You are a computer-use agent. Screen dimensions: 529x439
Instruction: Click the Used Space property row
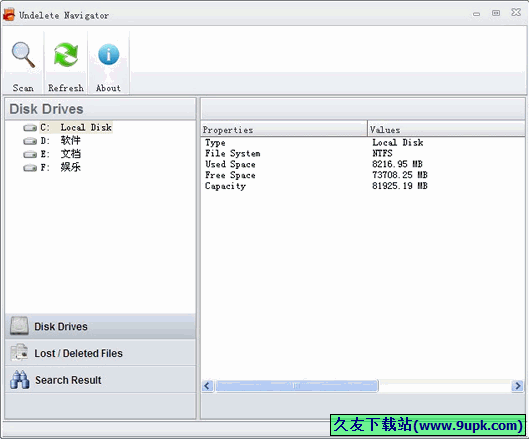tap(363, 164)
